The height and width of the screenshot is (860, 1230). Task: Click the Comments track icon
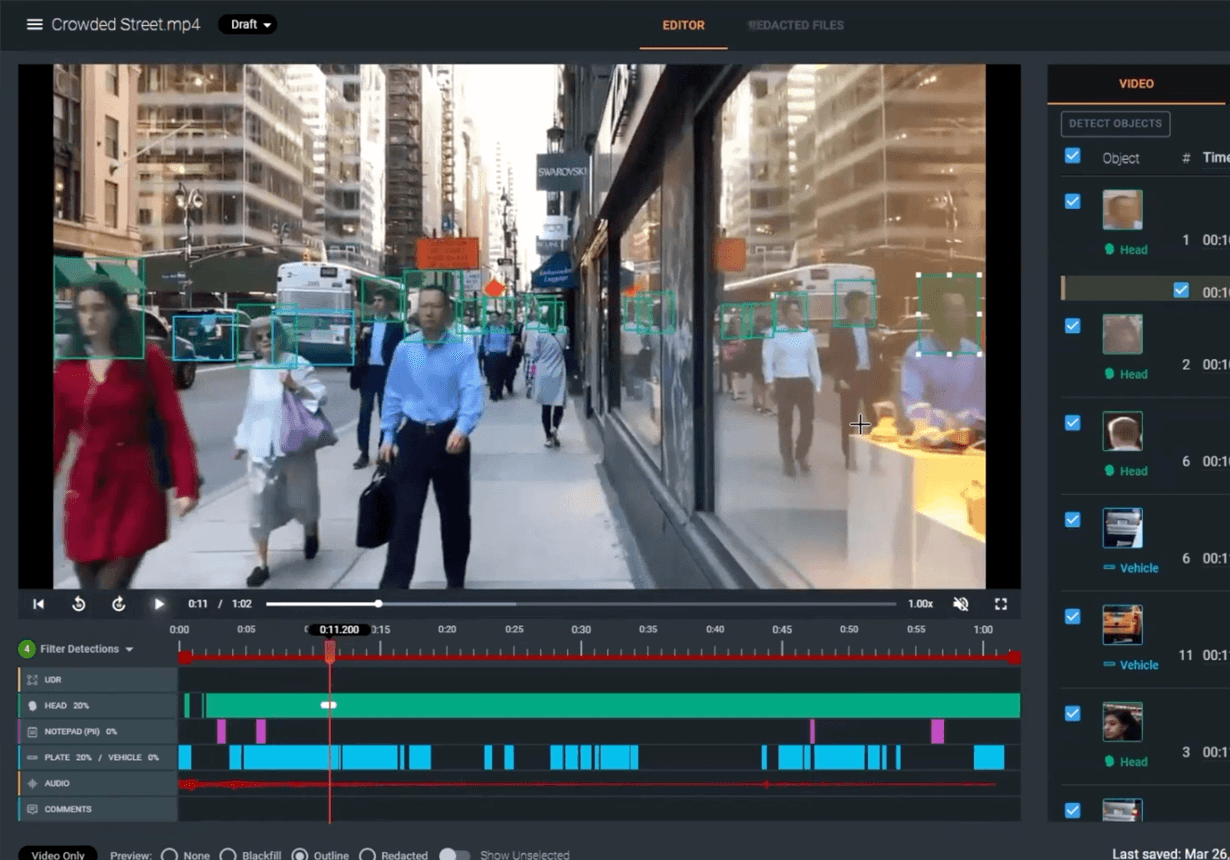point(32,809)
